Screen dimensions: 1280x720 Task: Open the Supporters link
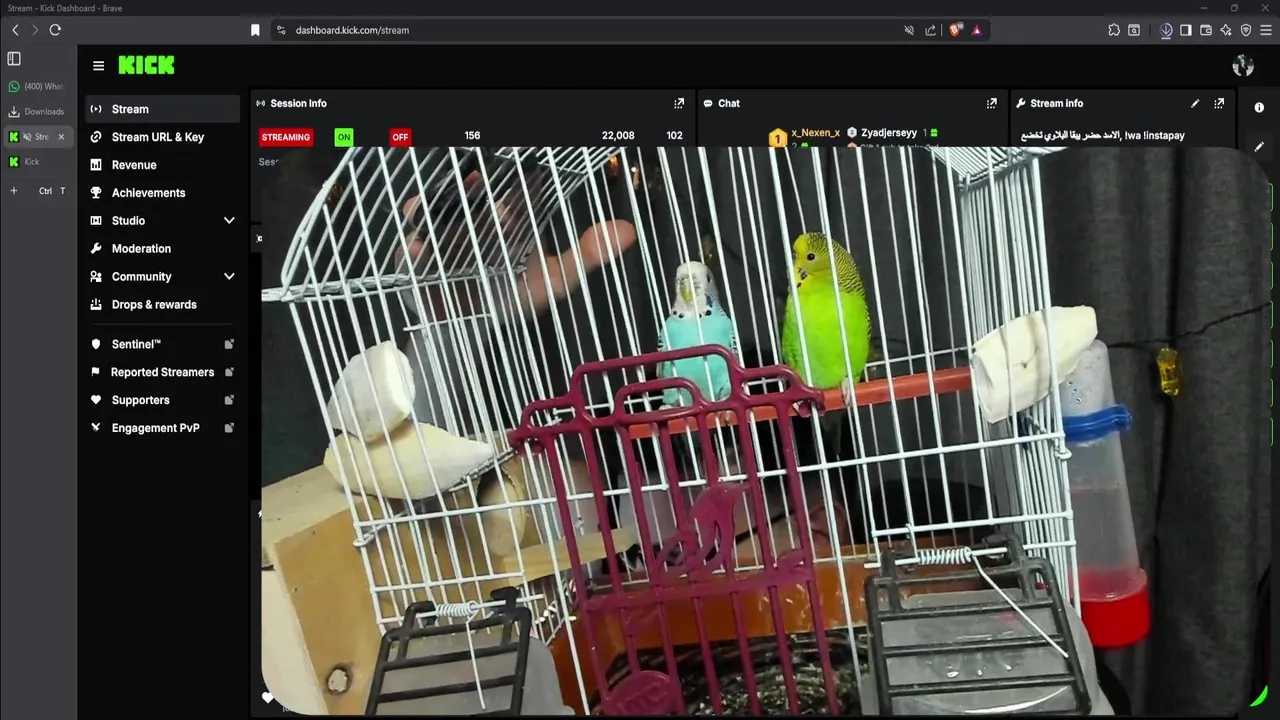click(x=162, y=400)
